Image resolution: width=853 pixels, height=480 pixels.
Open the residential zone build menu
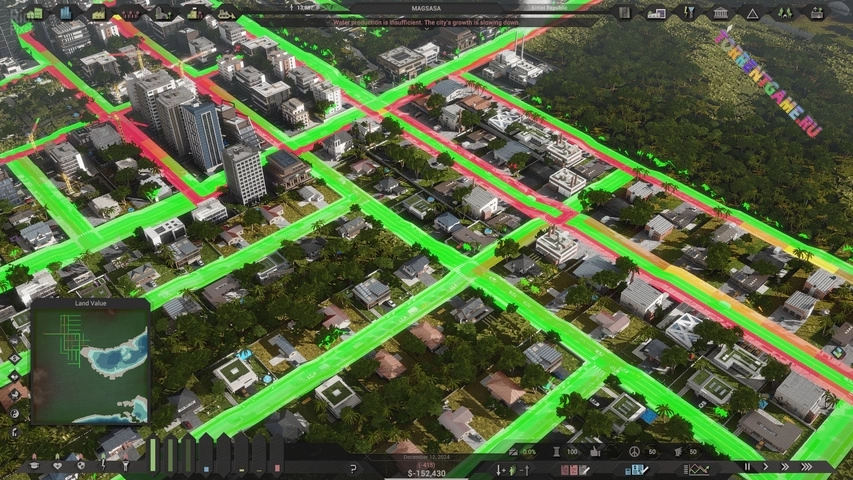coord(35,13)
